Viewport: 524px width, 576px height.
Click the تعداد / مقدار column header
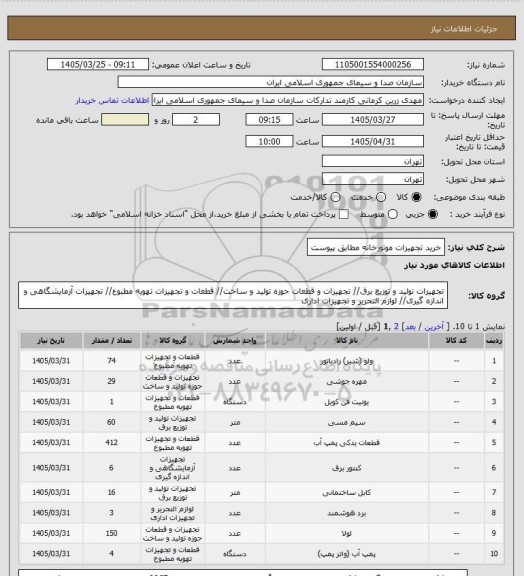pyautogui.click(x=112, y=341)
